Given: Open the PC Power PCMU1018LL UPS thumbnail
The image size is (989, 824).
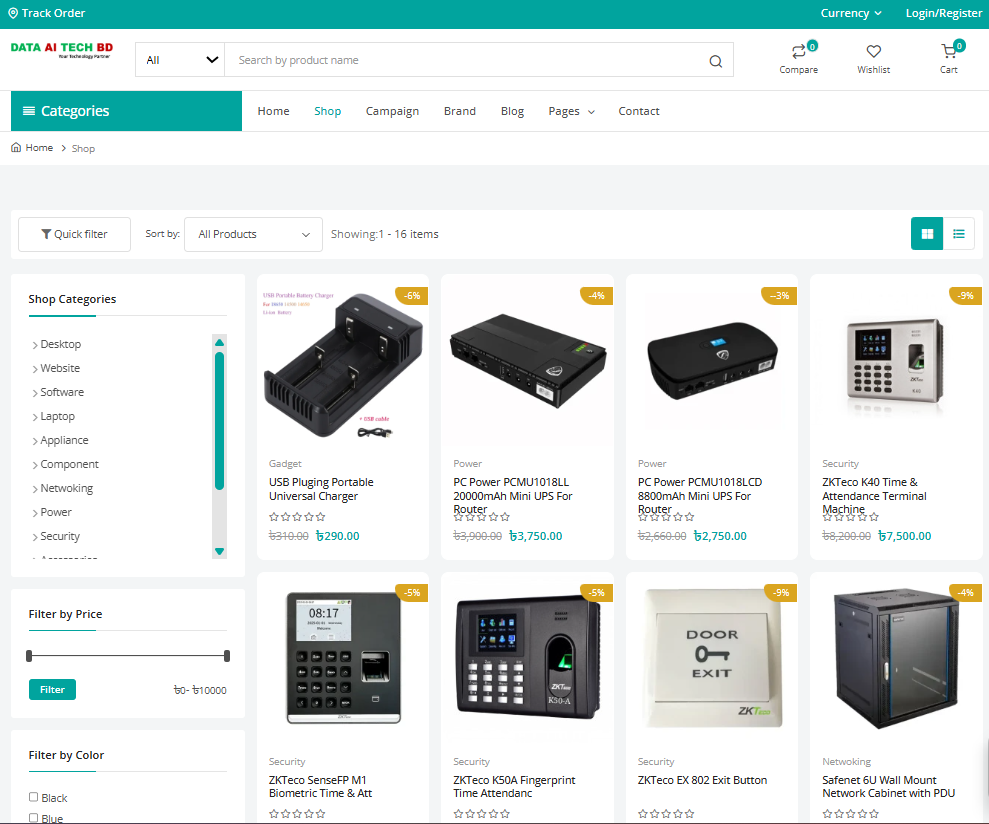Looking at the screenshot, I should pyautogui.click(x=527, y=361).
